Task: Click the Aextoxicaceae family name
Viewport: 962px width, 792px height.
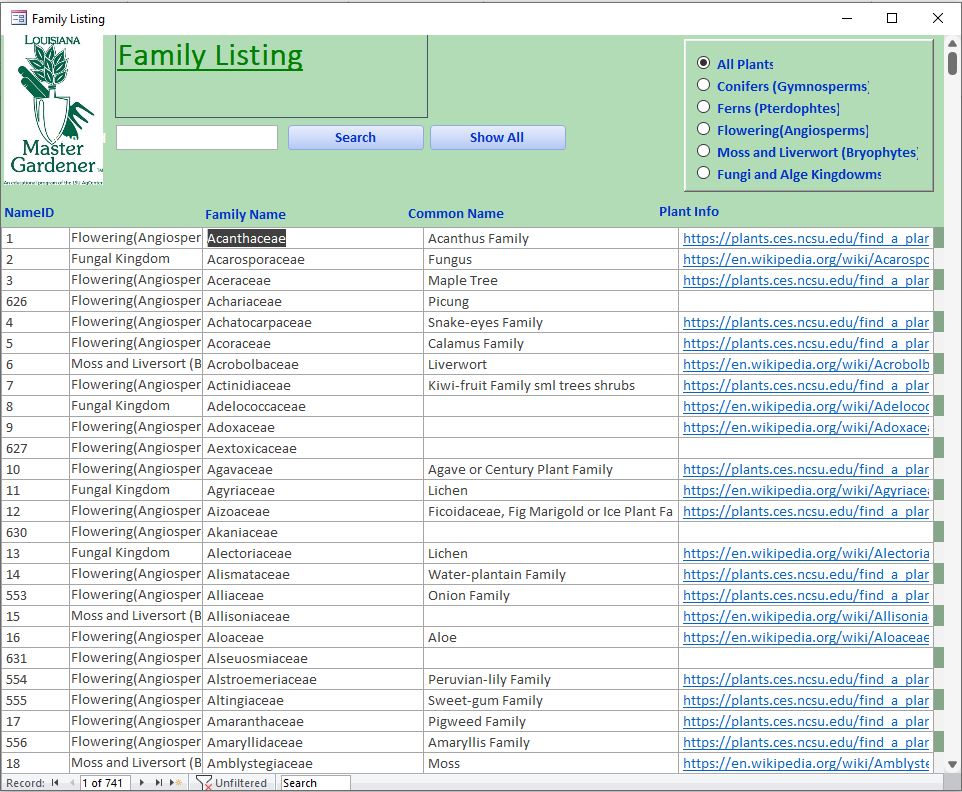Action: tap(312, 448)
